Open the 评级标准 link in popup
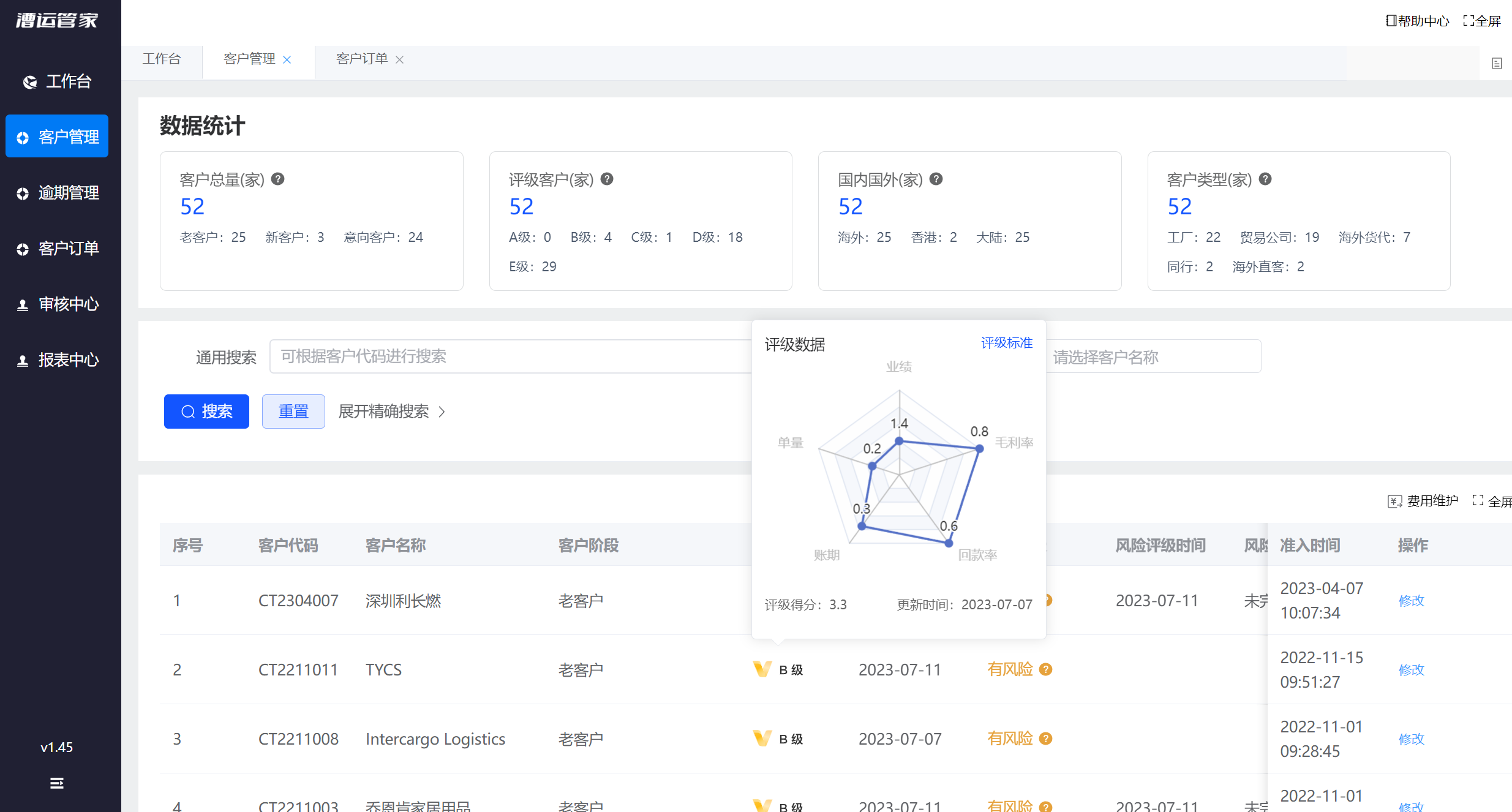This screenshot has width=1512, height=812. (1006, 343)
